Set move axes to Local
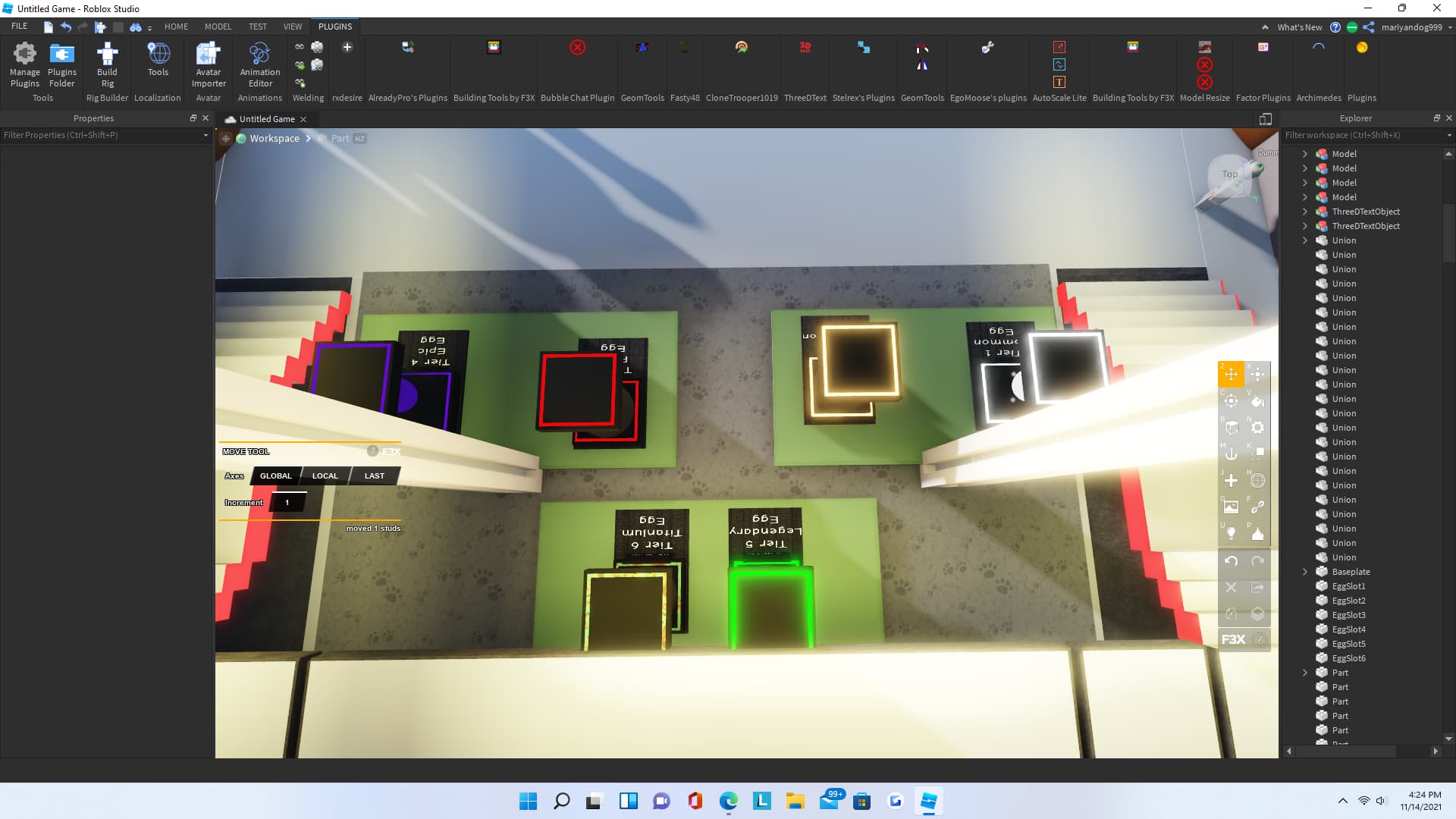1456x819 pixels. 325,476
